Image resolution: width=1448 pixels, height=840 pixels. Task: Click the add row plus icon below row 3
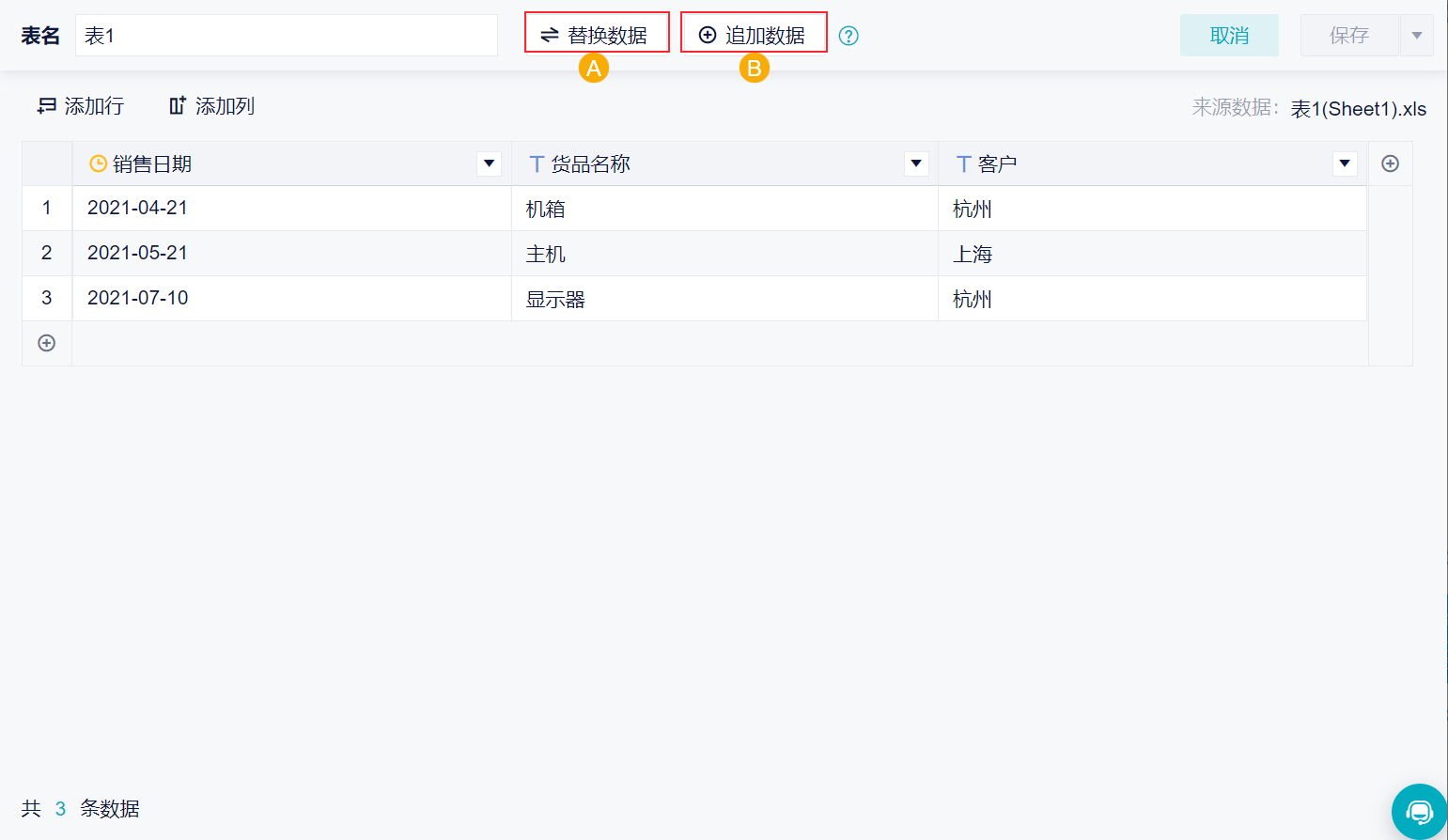(46, 343)
